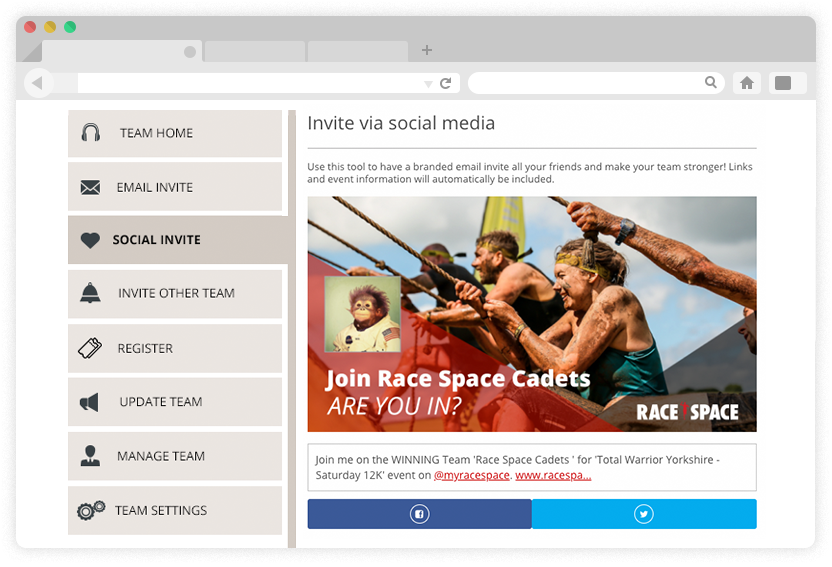Open the Team Home menu item

(x=175, y=133)
